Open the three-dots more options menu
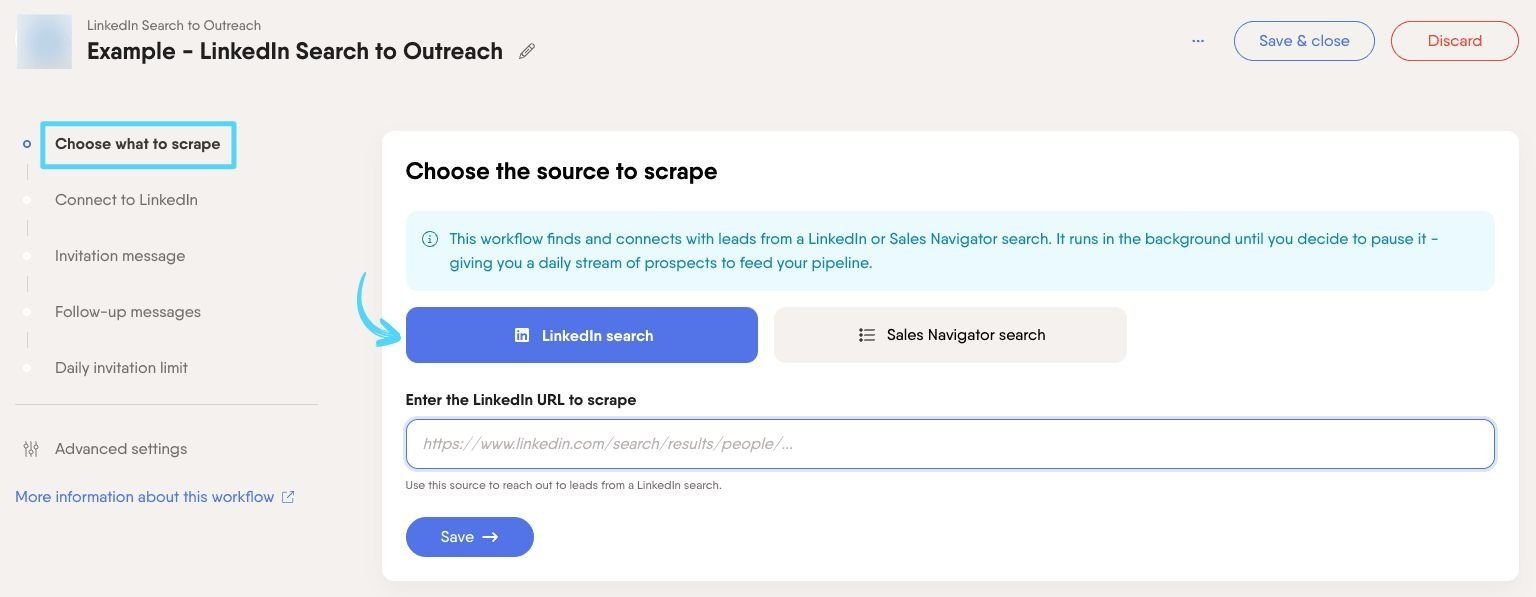This screenshot has width=1536, height=597. tap(1198, 41)
